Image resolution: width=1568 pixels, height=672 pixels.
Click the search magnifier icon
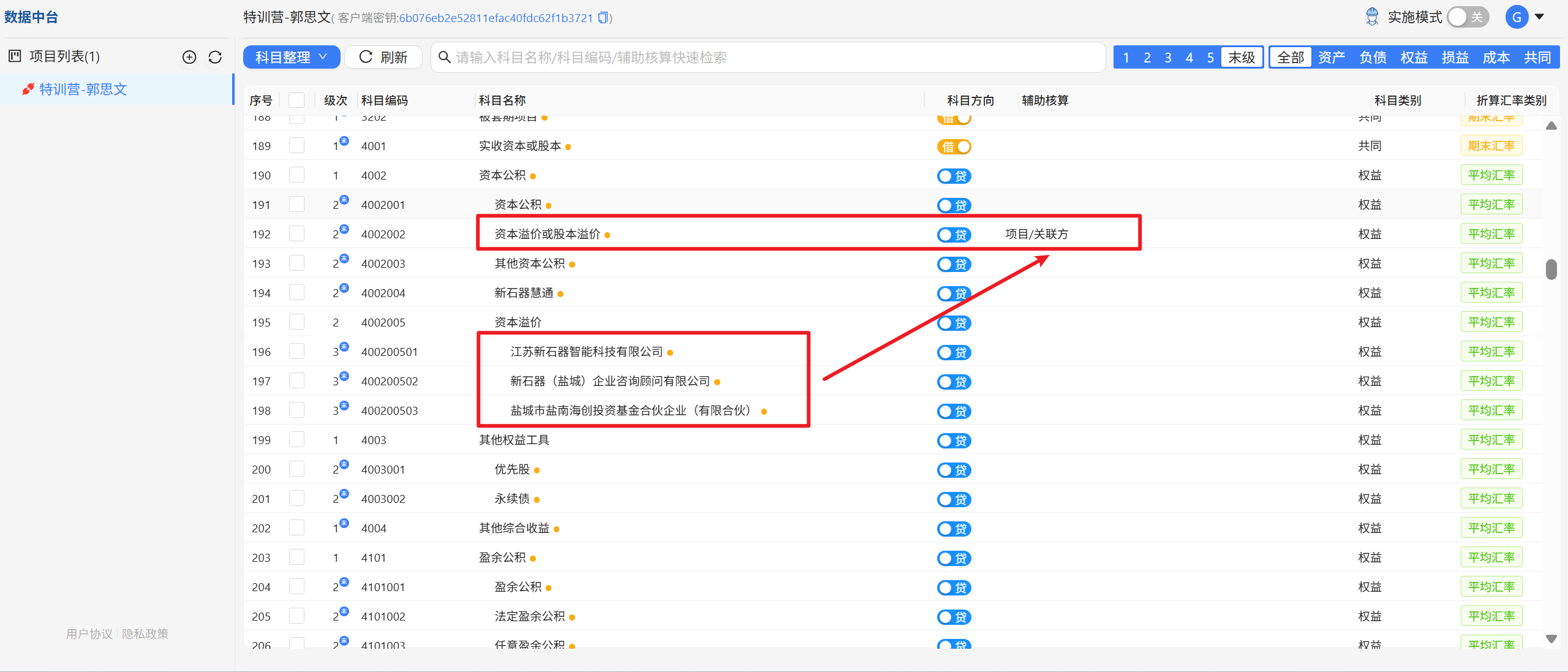tap(445, 57)
